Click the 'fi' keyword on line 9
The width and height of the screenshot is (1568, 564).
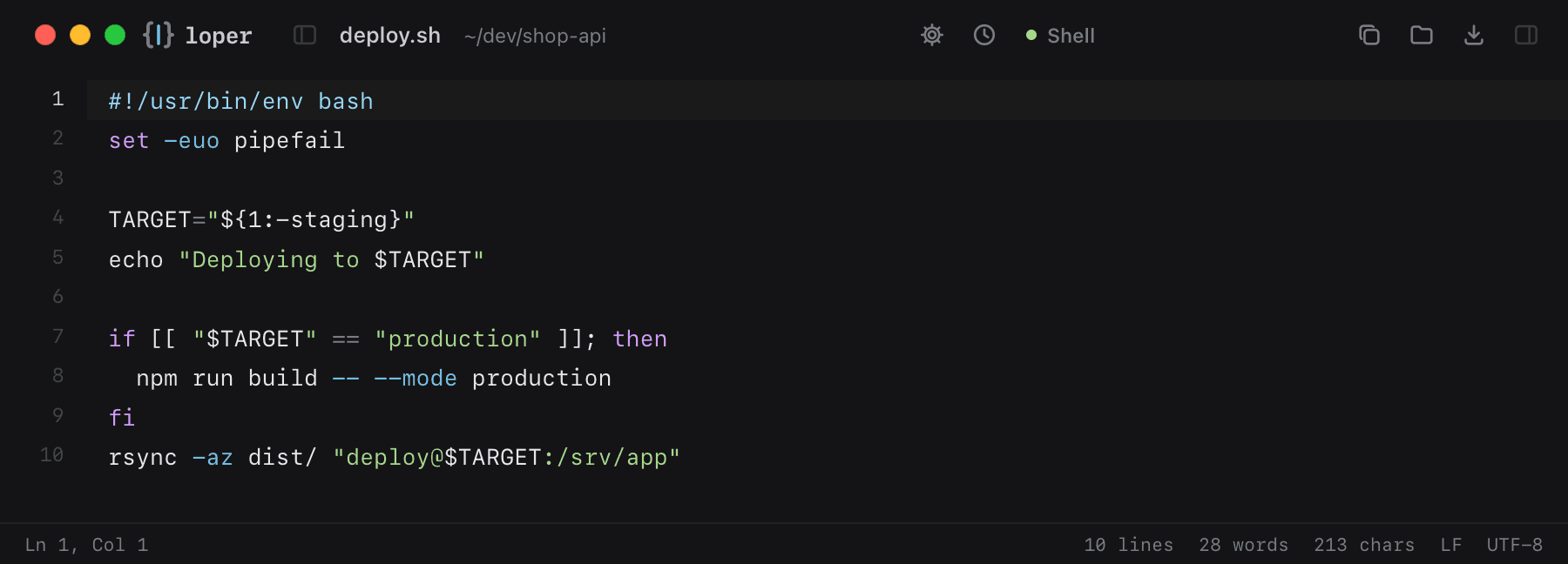[122, 417]
